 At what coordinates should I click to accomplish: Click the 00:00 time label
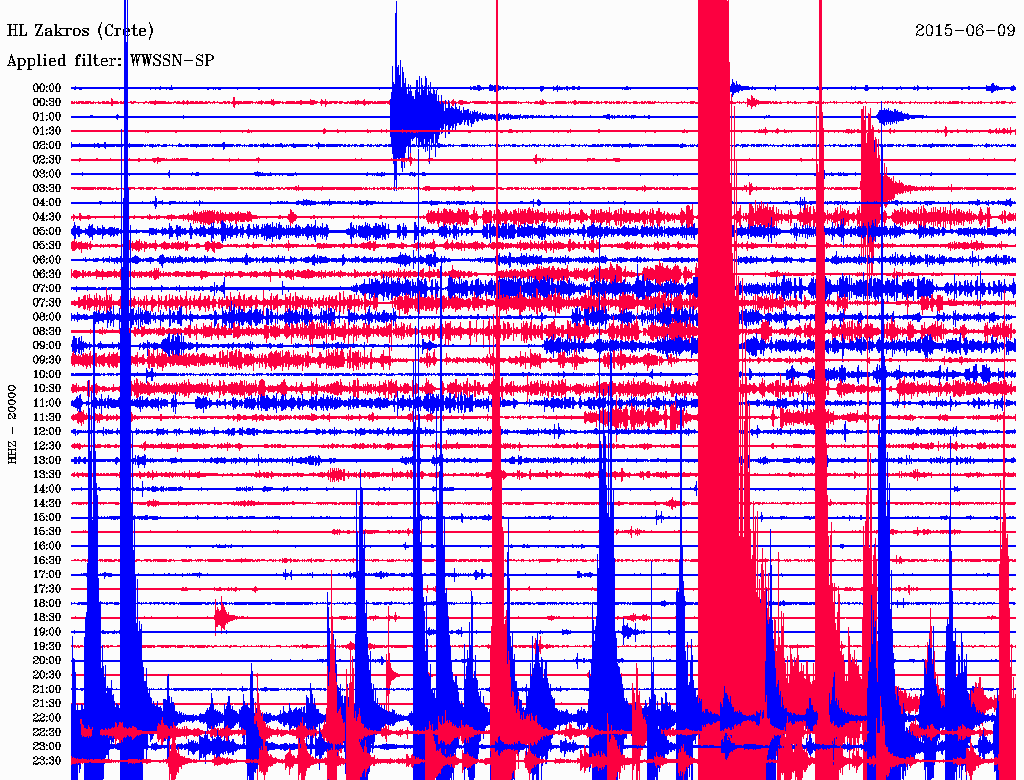pos(47,88)
